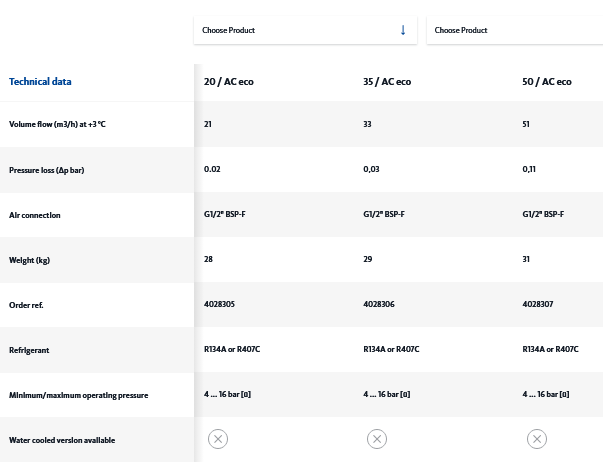Viewport: 603px width, 464px height.
Task: Open the second Choose Product dropdown
Action: [514, 30]
